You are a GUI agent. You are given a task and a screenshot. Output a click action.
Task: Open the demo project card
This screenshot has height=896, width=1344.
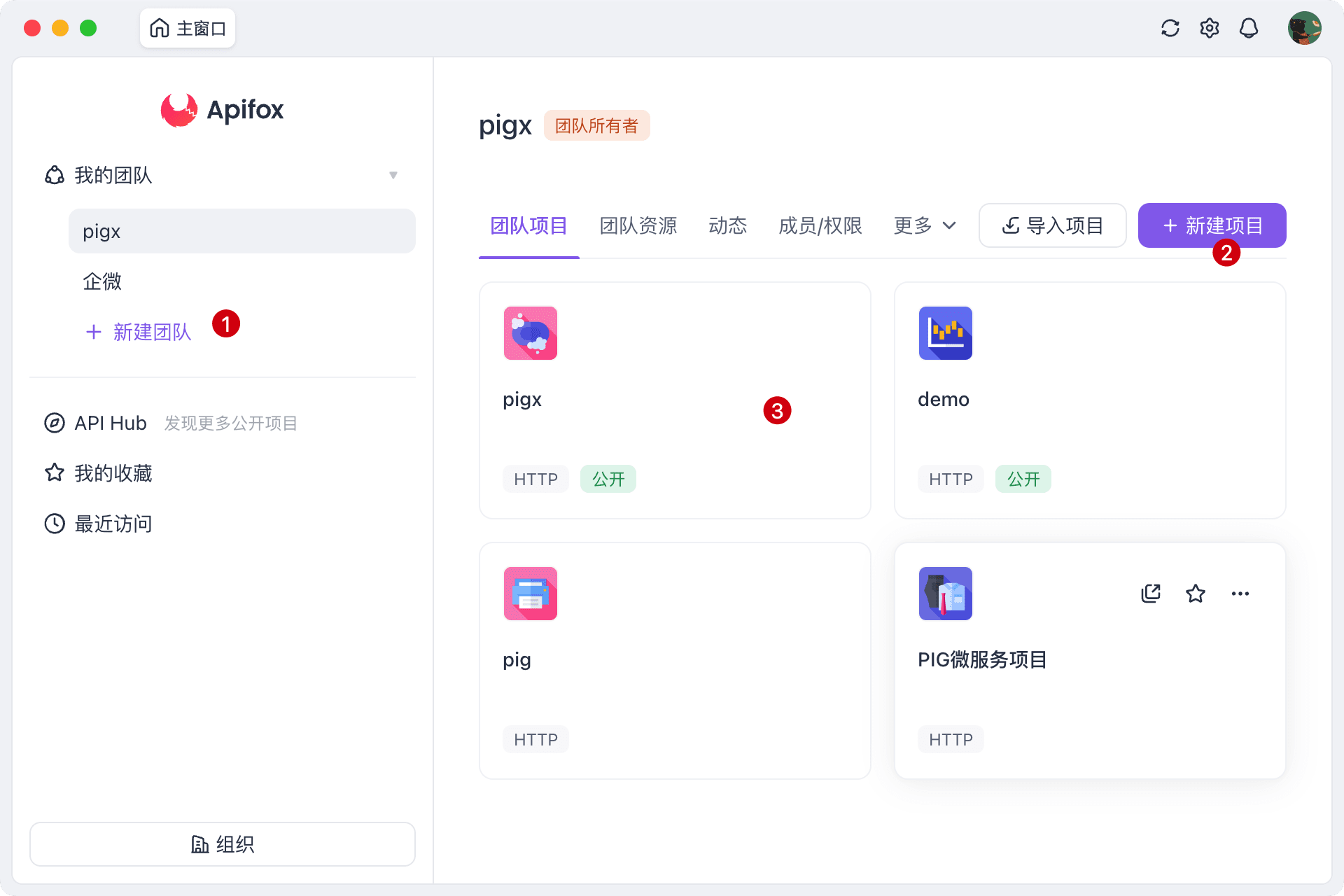[1090, 400]
